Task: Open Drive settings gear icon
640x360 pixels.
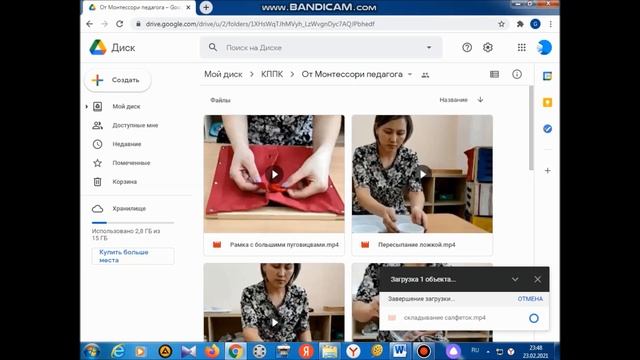Action: point(488,48)
